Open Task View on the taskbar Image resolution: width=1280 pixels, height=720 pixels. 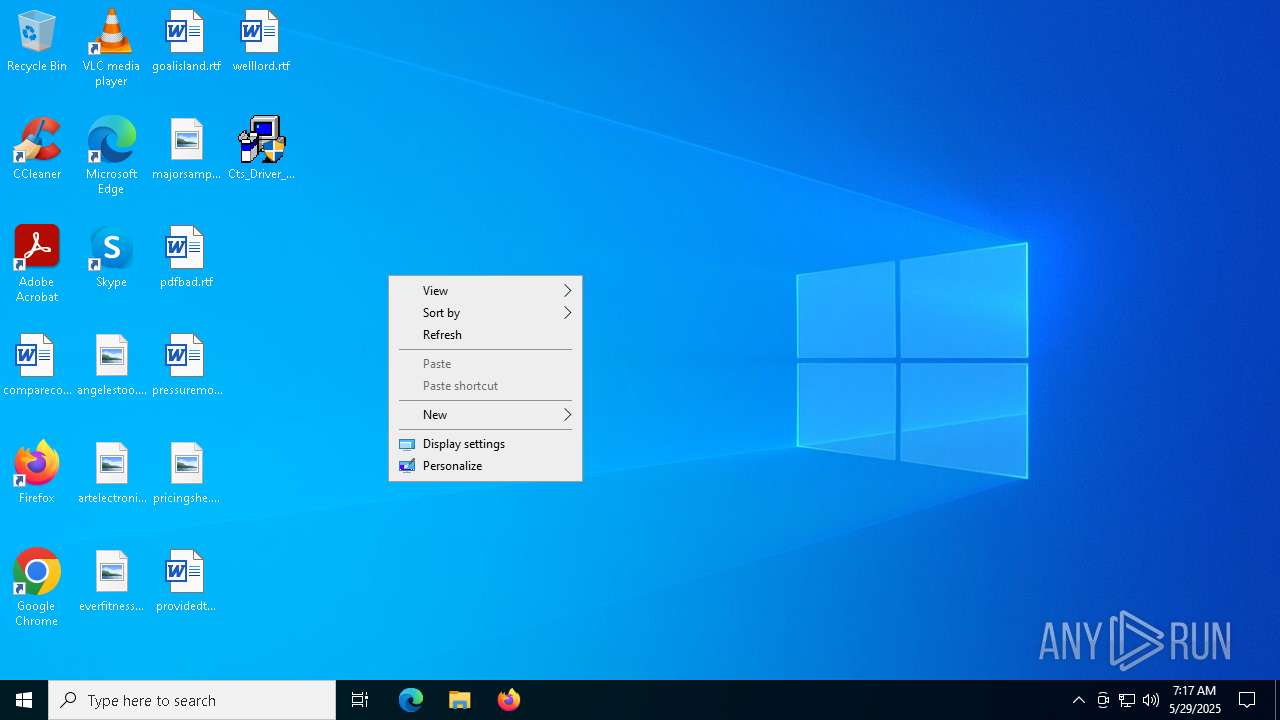pos(360,700)
